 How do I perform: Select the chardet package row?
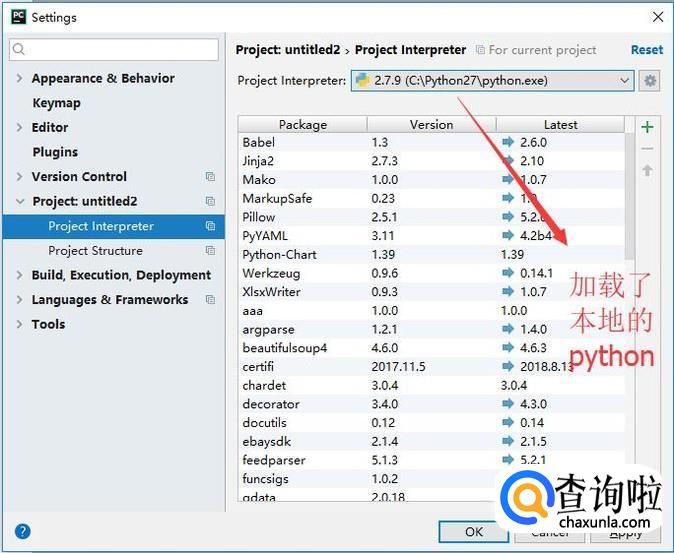(x=431, y=385)
